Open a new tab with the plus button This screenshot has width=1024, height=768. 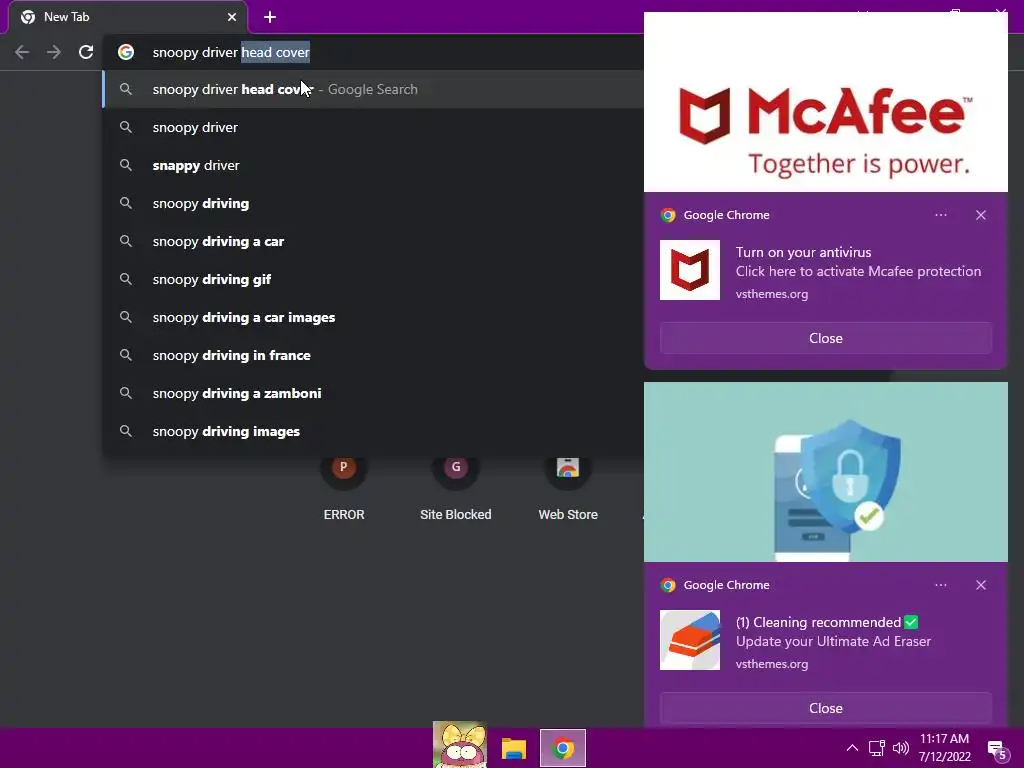270,17
